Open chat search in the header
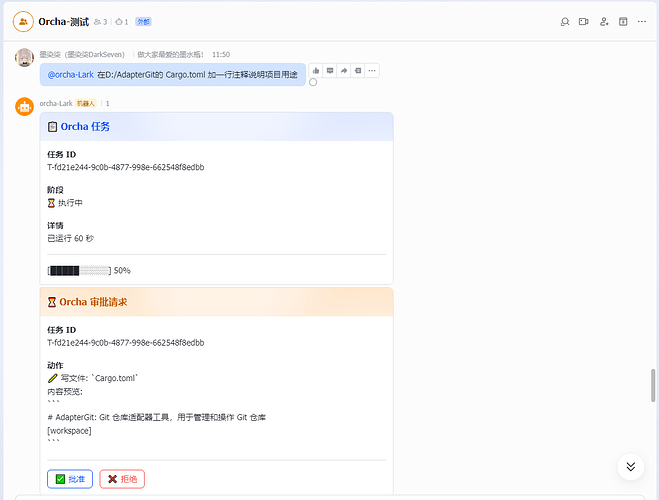659x500 pixels. pyautogui.click(x=565, y=21)
